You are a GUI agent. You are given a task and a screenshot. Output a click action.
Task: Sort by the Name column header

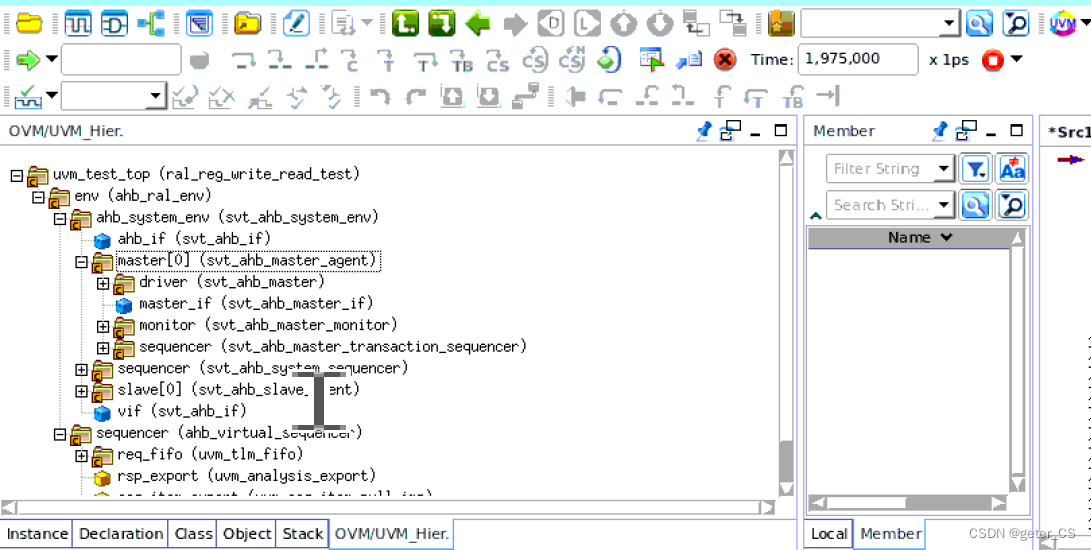click(x=909, y=237)
